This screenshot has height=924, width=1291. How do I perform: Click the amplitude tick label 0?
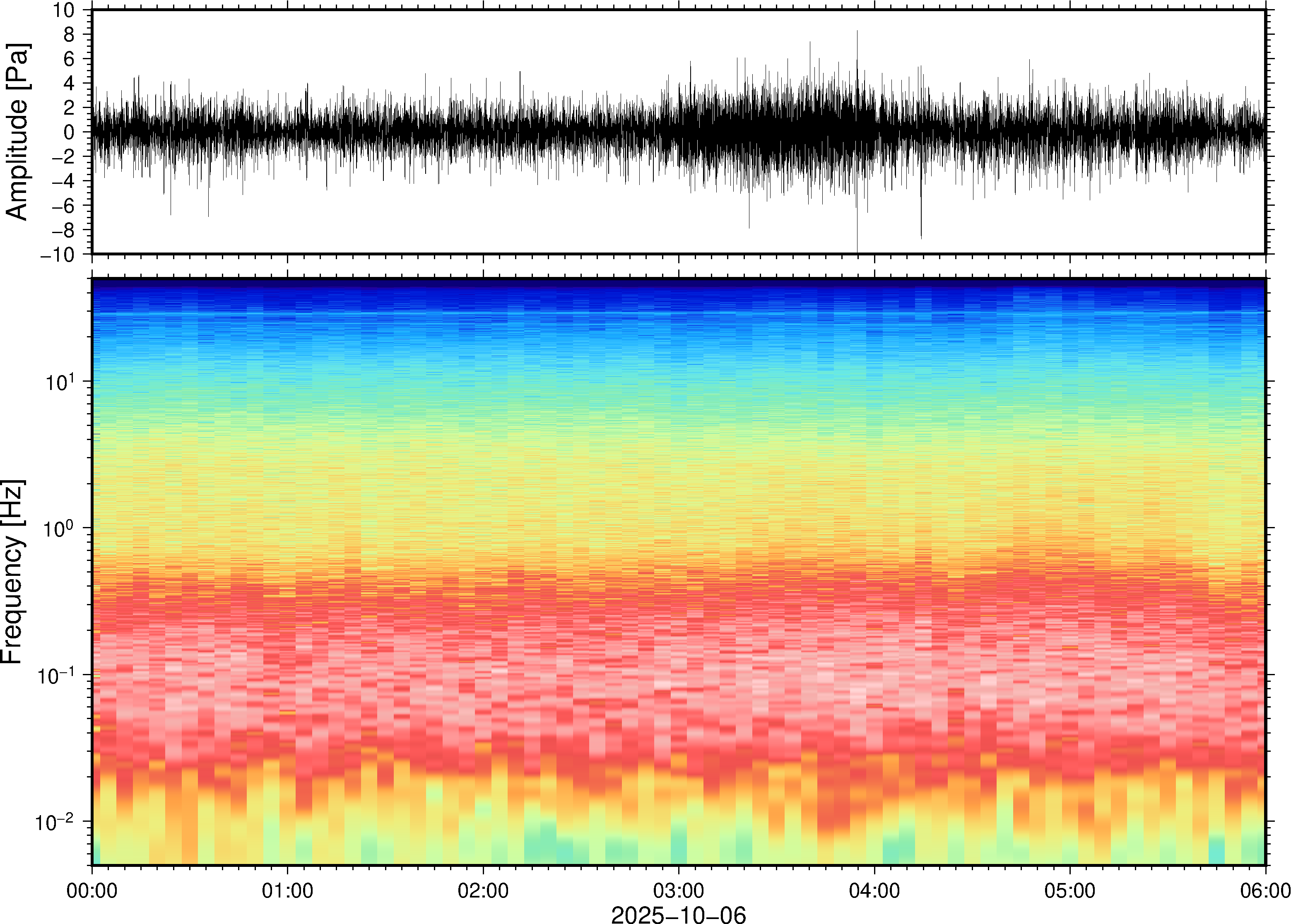pos(69,132)
